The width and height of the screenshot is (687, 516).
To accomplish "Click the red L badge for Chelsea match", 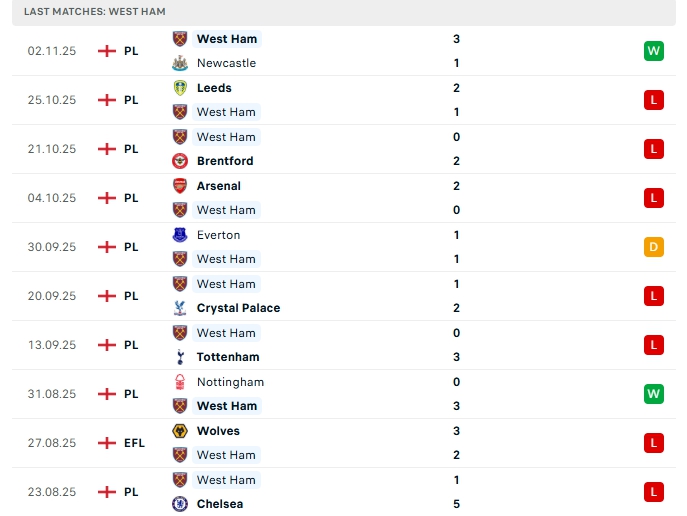I will coord(654,491).
